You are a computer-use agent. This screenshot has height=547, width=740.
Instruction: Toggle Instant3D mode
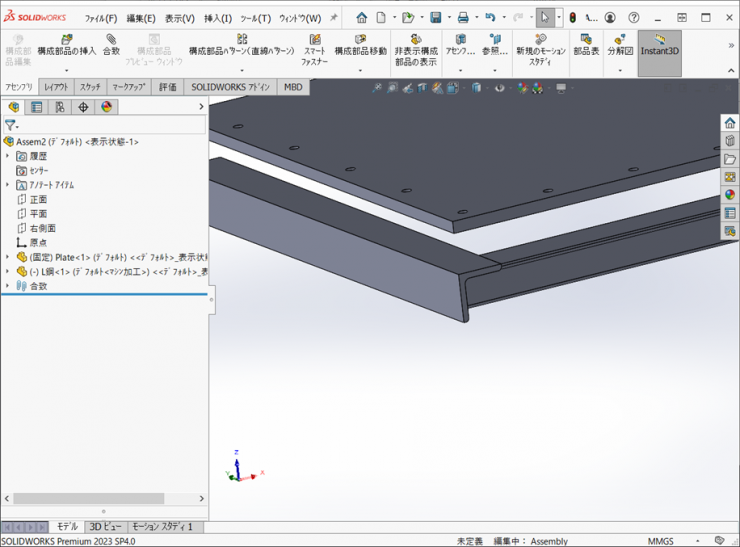click(659, 45)
